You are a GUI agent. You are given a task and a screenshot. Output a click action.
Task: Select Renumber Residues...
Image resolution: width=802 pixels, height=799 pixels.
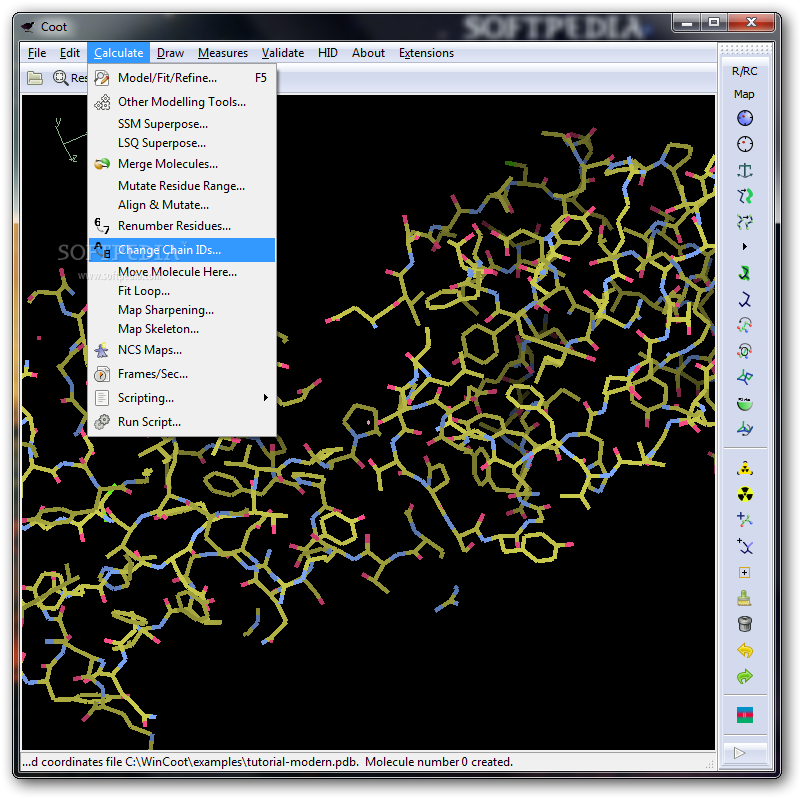click(x=182, y=226)
